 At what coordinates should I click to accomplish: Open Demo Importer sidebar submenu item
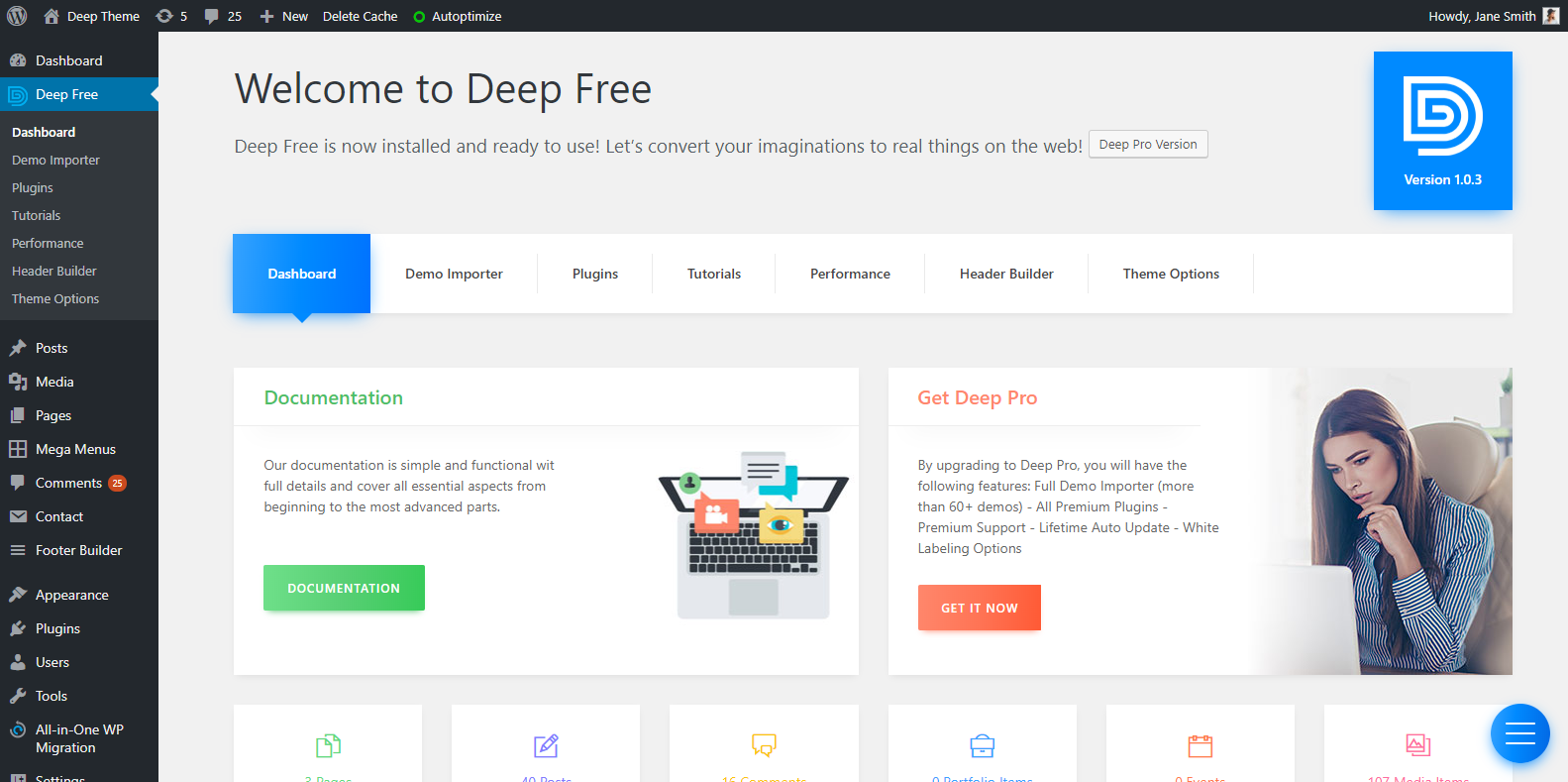(x=55, y=160)
